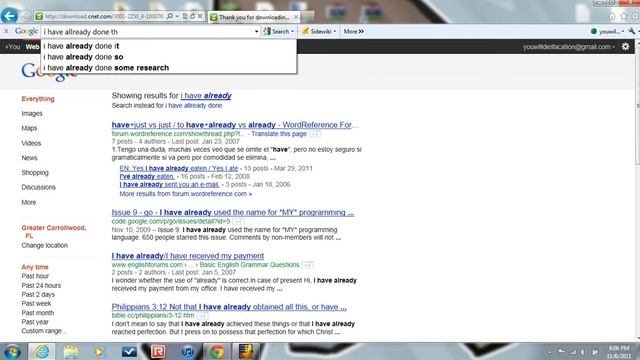Toggle compatibility view icon in address bar

coord(185,16)
